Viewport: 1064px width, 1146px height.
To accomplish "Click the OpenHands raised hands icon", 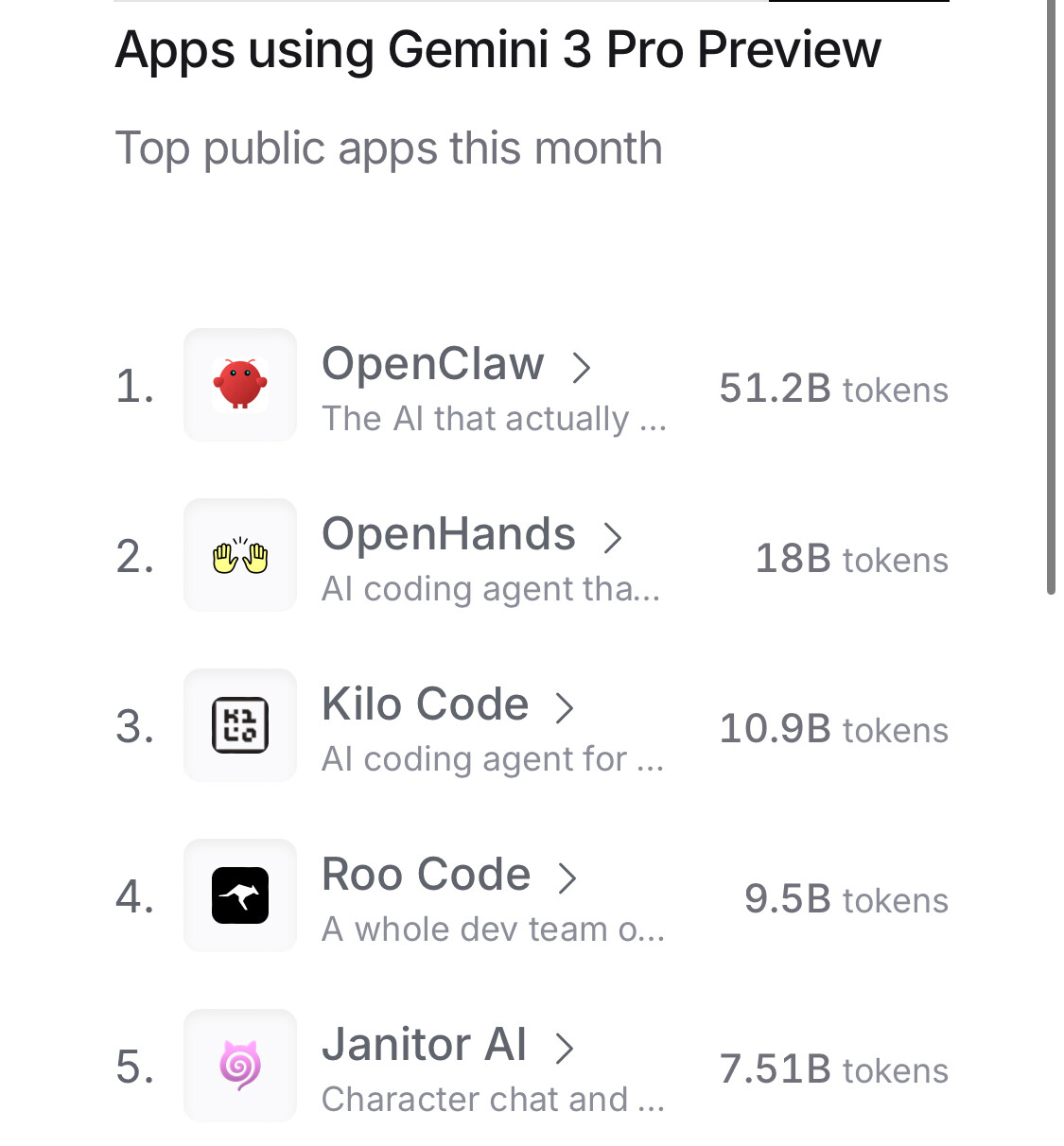I will click(240, 556).
